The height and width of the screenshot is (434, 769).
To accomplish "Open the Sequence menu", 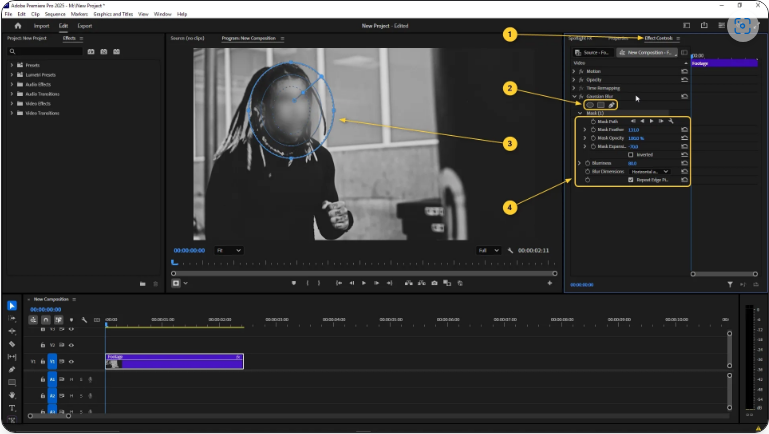I will point(55,14).
